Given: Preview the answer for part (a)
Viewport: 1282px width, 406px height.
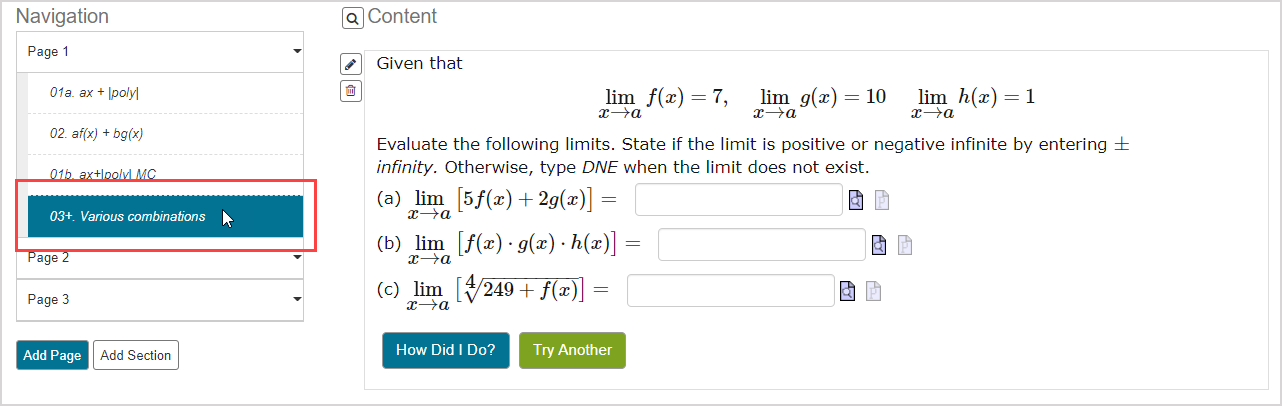Looking at the screenshot, I should (x=856, y=200).
